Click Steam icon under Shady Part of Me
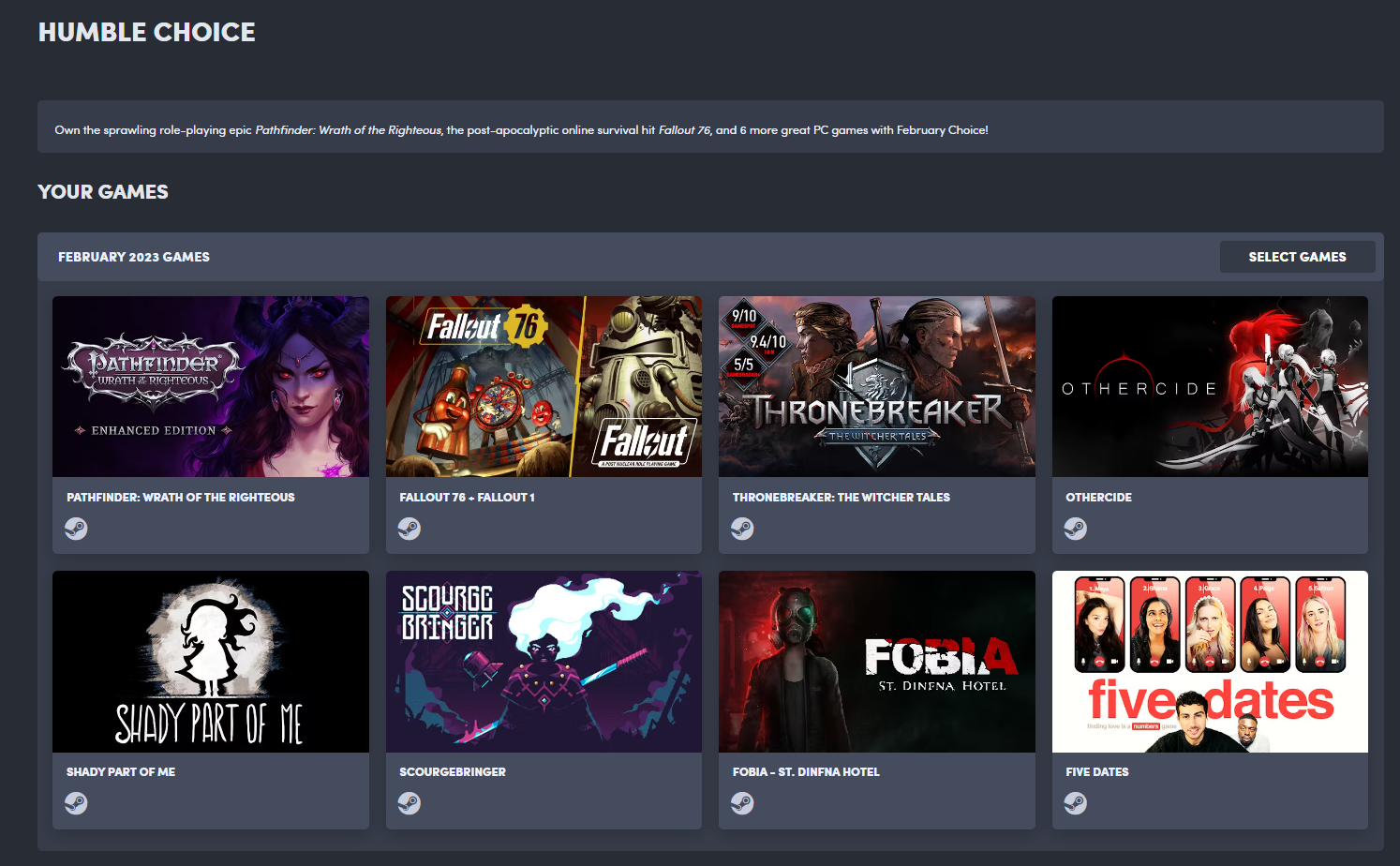Viewport: 1400px width, 866px height. pos(76,803)
